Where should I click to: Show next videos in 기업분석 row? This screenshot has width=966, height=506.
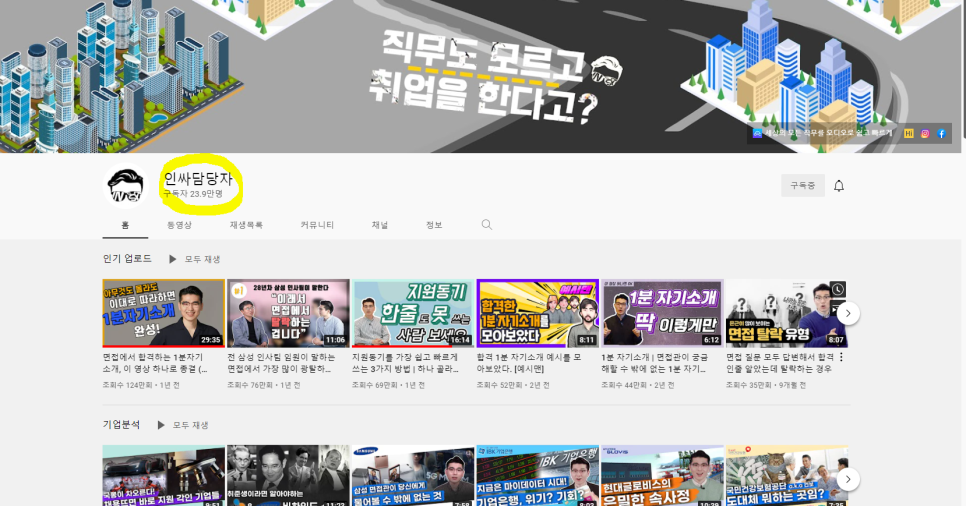click(848, 479)
